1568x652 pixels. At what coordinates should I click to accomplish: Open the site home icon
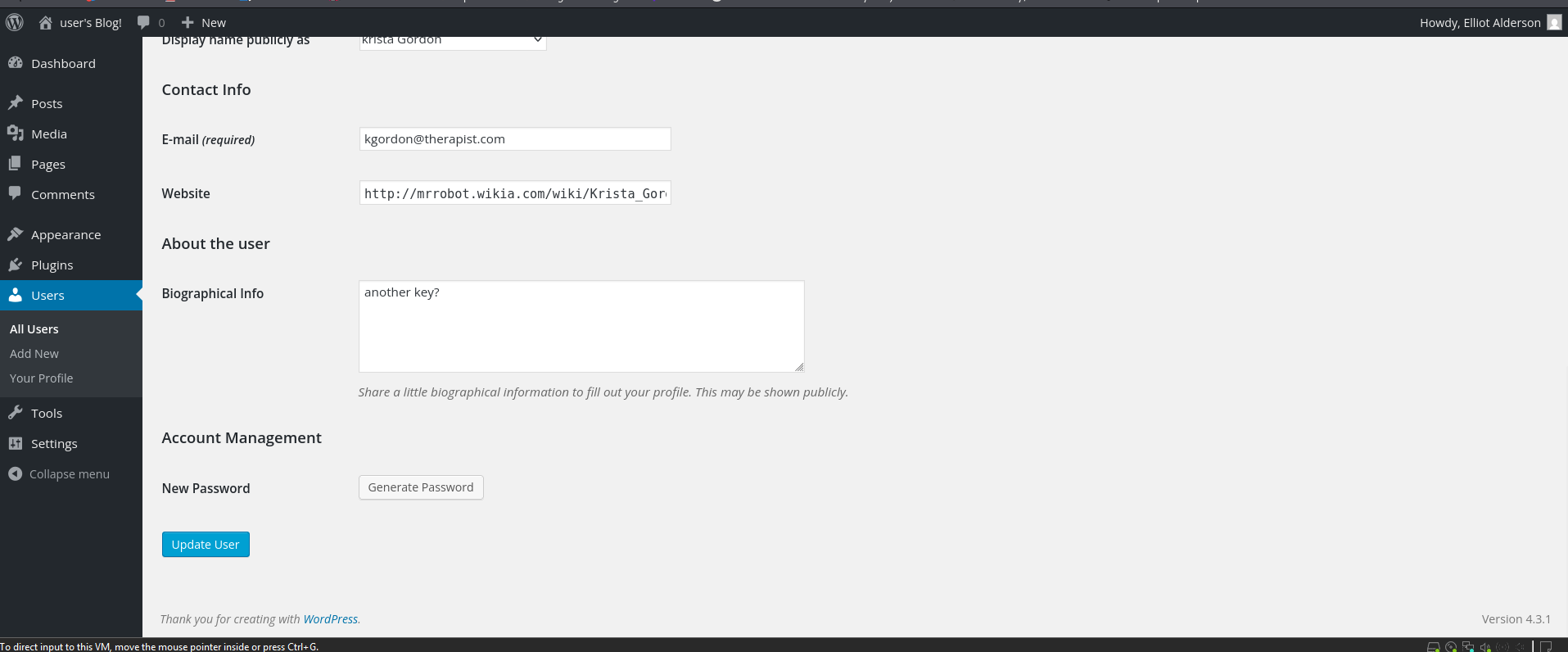point(46,23)
